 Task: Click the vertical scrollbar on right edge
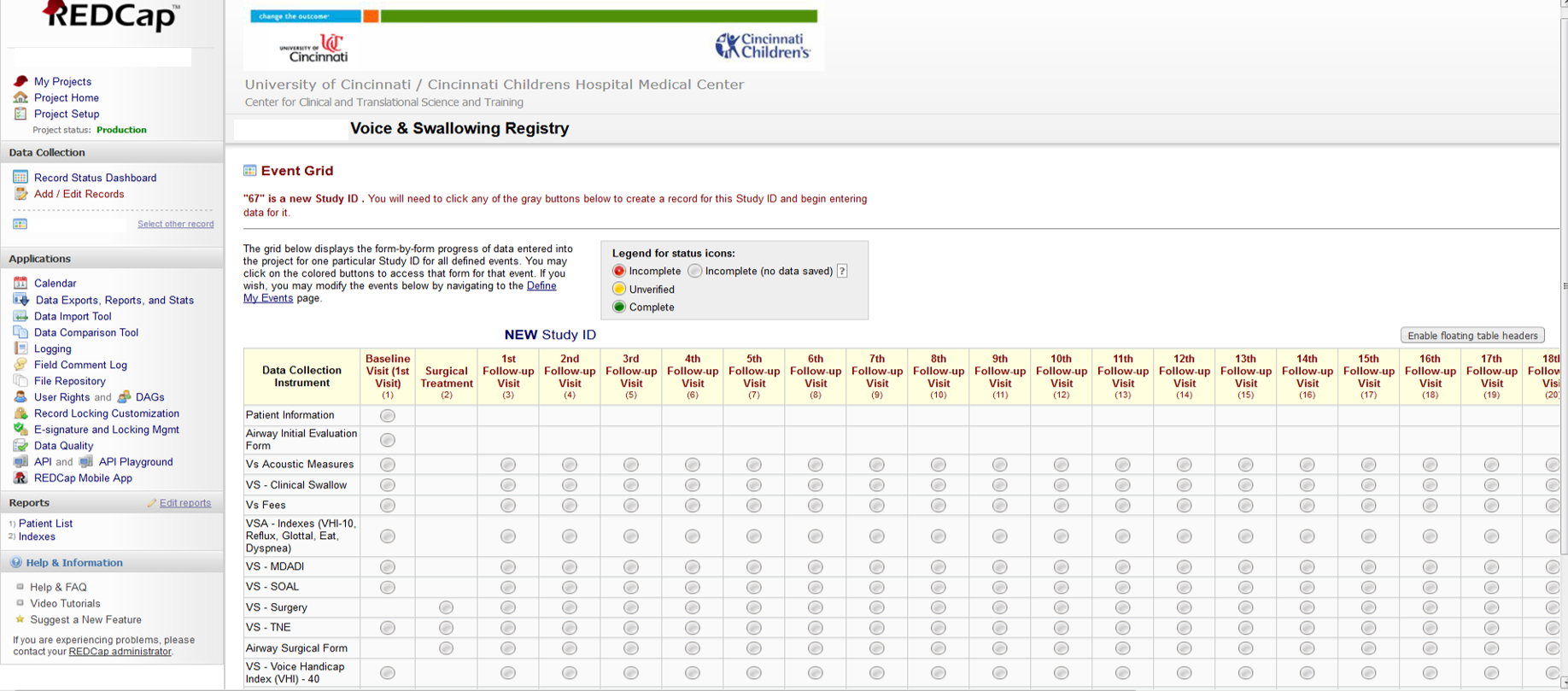pyautogui.click(x=1563, y=342)
